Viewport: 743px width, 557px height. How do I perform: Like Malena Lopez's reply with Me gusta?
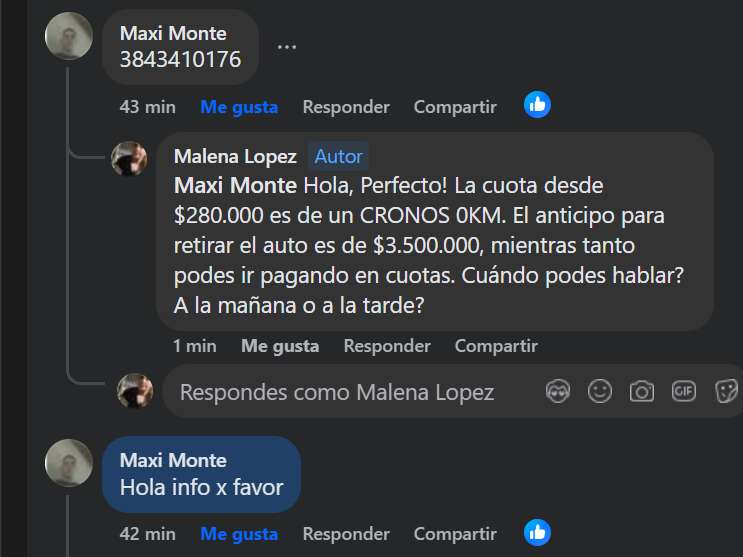280,346
